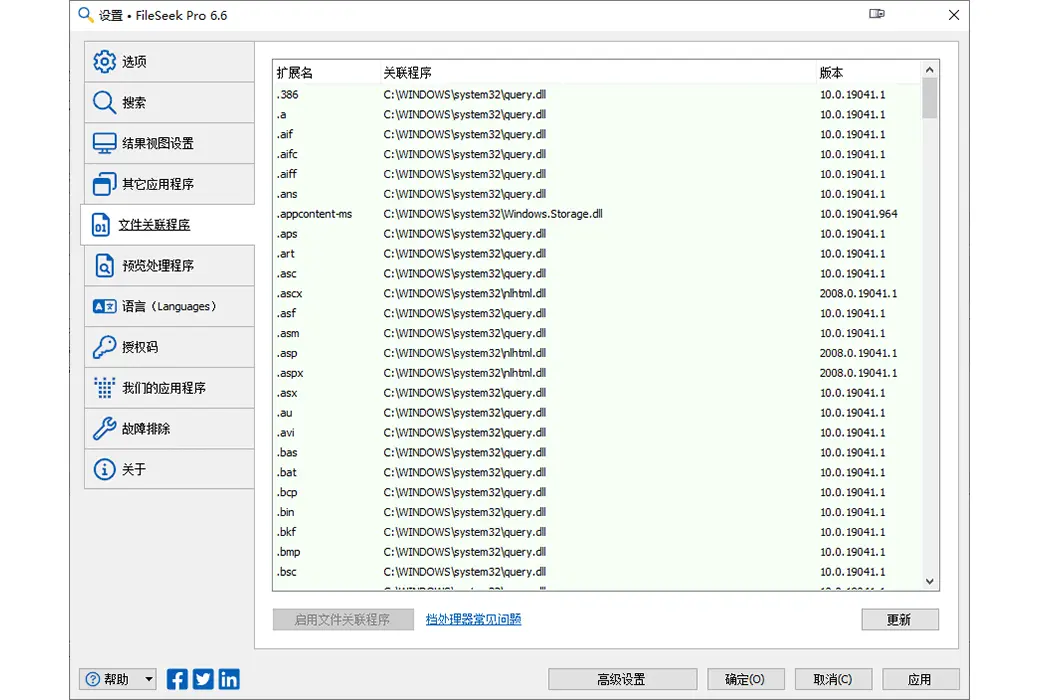Select the .ans extension row
The height and width of the screenshot is (700, 1040).
[x=597, y=194]
